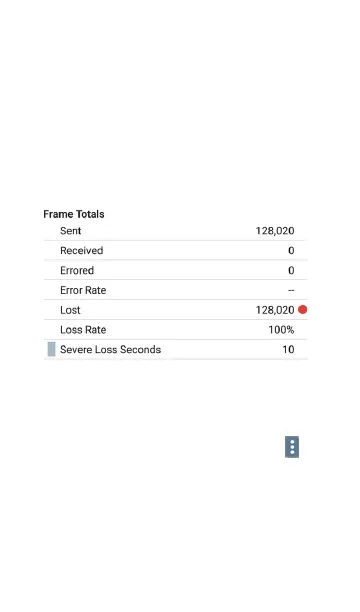Click the Error Rate dashes value

pos(291,290)
